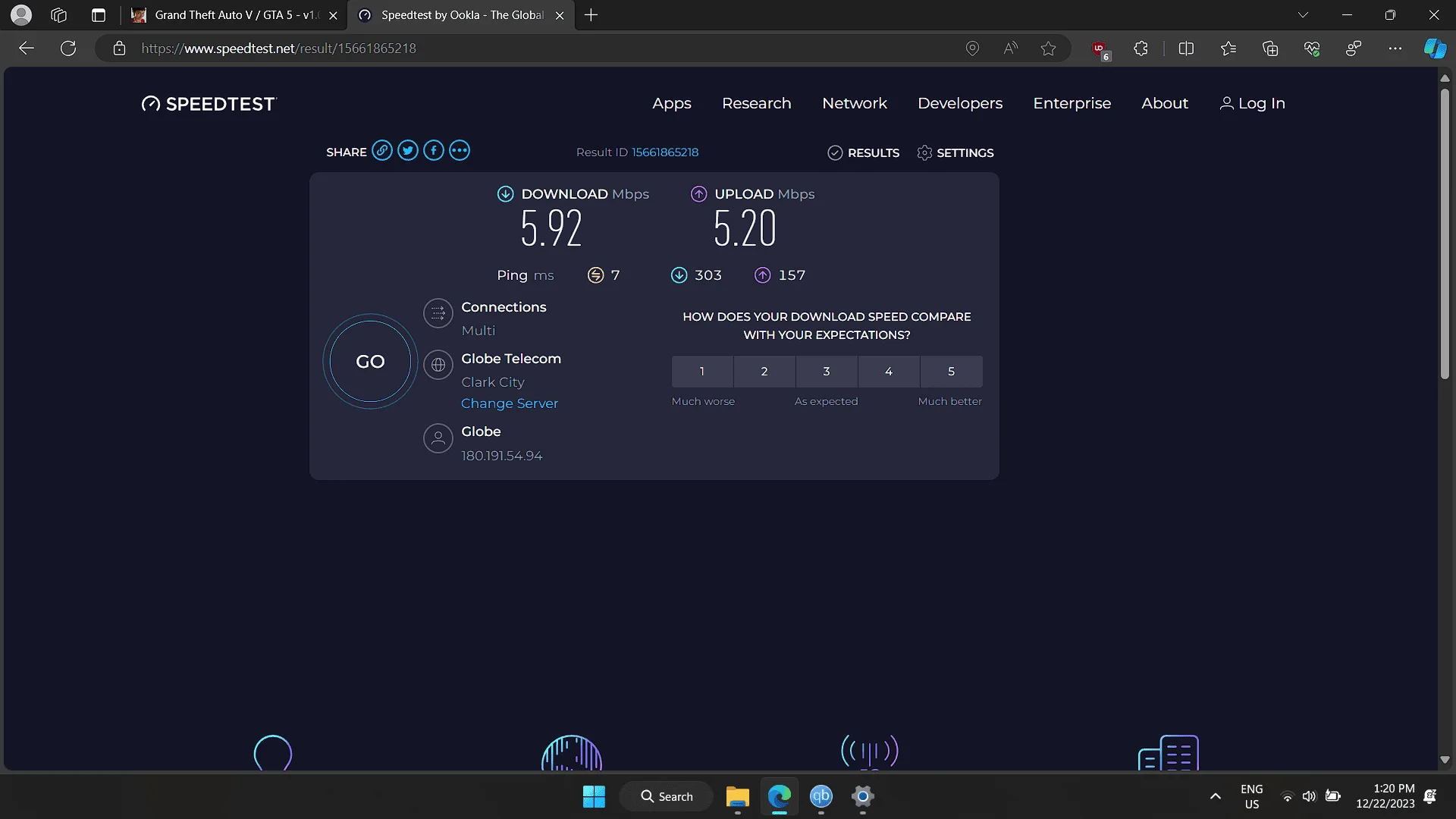Viewport: 1456px width, 819px height.
Task: Open Result ID 15661865218 link
Action: coord(665,152)
